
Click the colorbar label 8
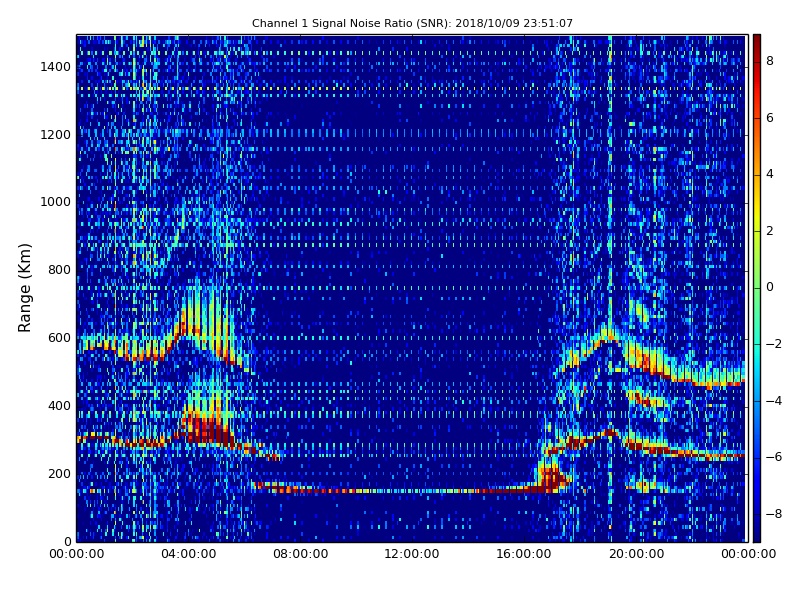[770, 61]
